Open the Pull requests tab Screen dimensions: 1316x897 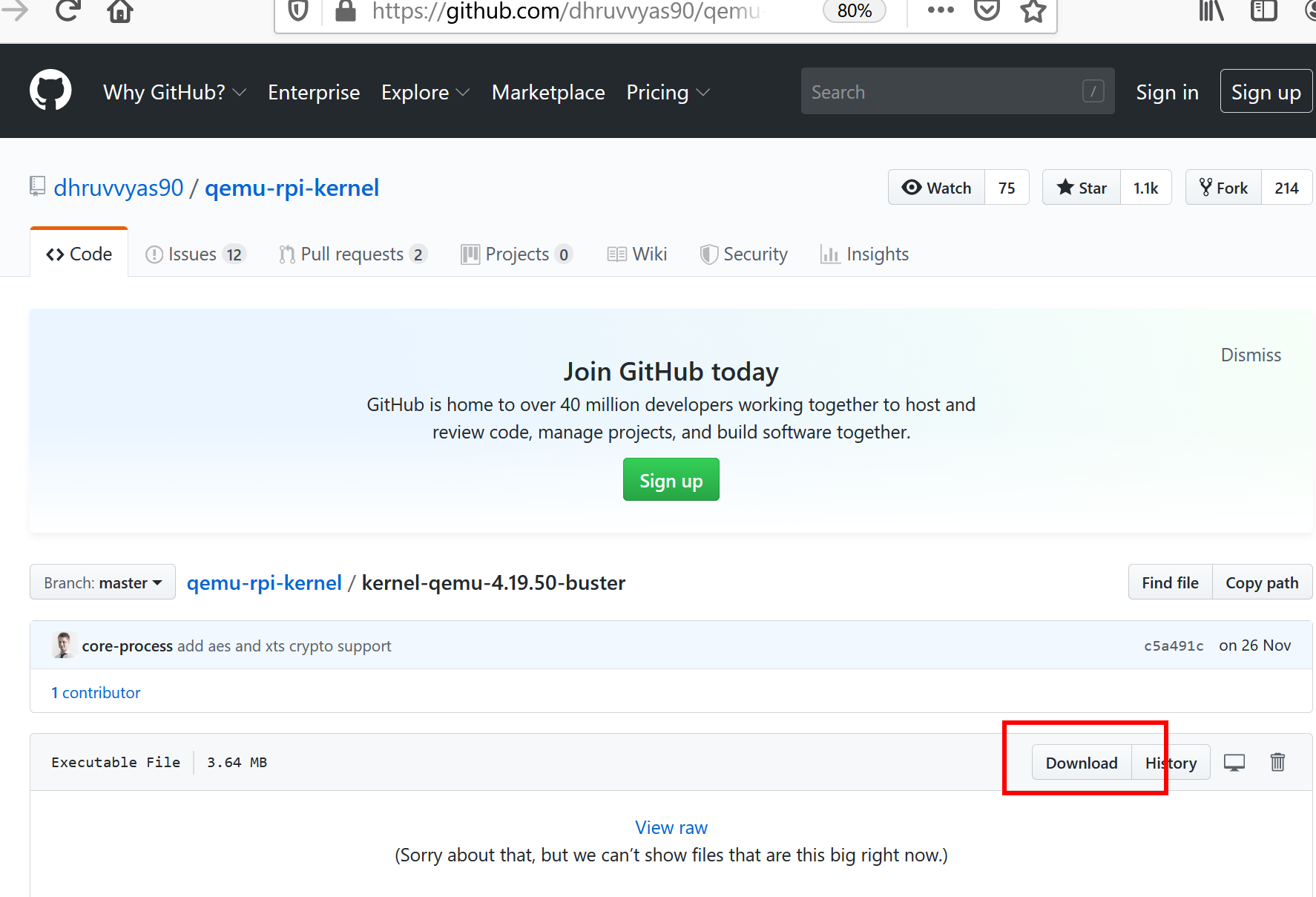click(x=352, y=254)
